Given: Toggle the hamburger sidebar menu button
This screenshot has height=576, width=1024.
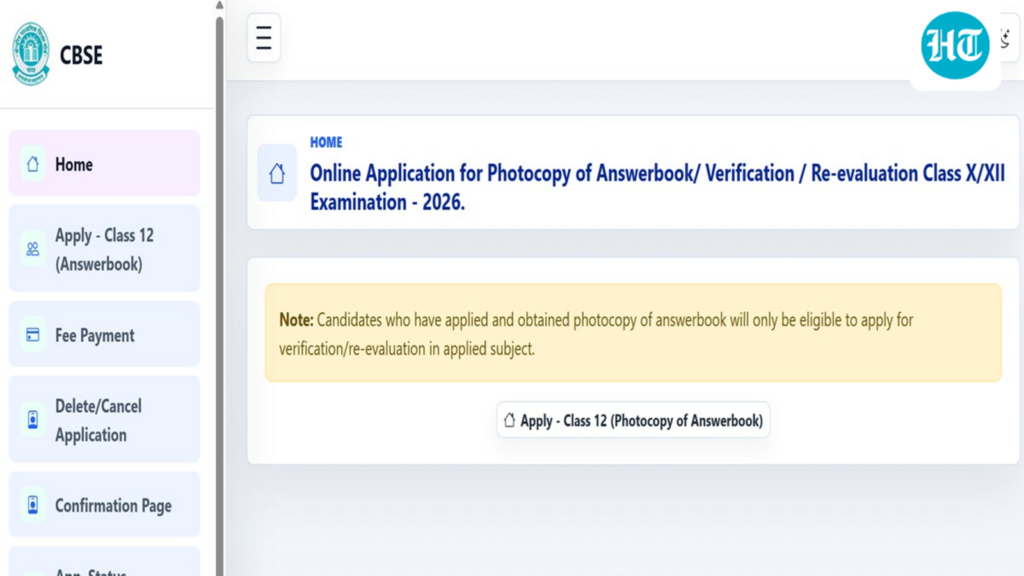Looking at the screenshot, I should (x=264, y=38).
